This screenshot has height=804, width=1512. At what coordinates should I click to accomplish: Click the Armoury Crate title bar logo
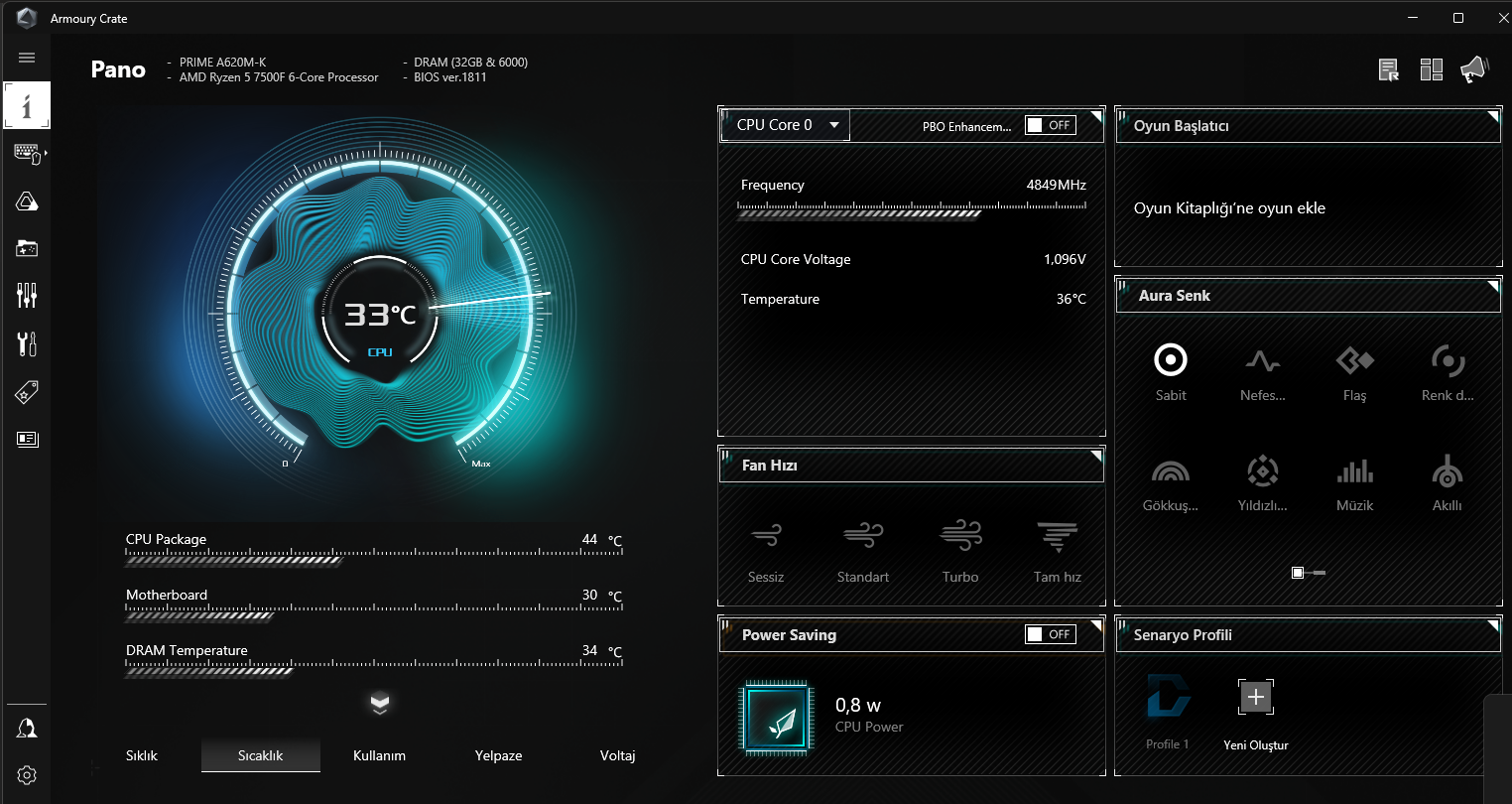tap(27, 18)
